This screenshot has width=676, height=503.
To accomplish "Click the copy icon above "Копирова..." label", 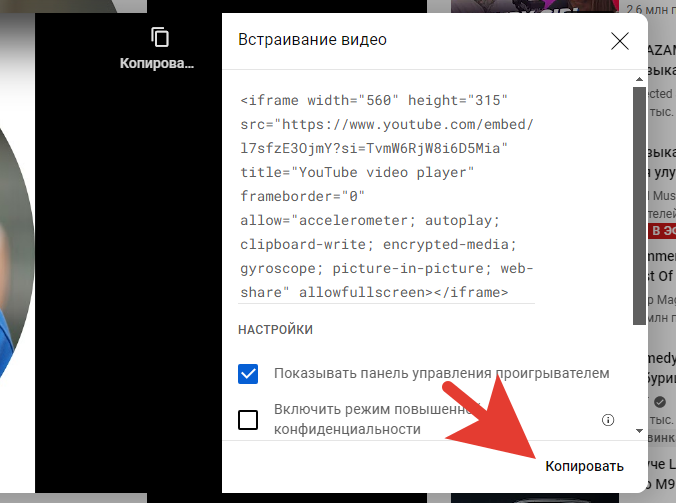I will (x=159, y=37).
